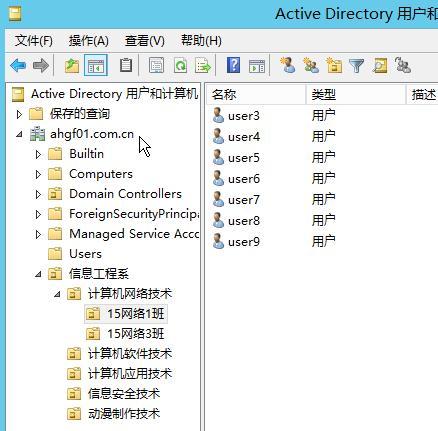Collapse the 信息工程系 organizational unit
The image size is (438, 431).
coord(39,274)
